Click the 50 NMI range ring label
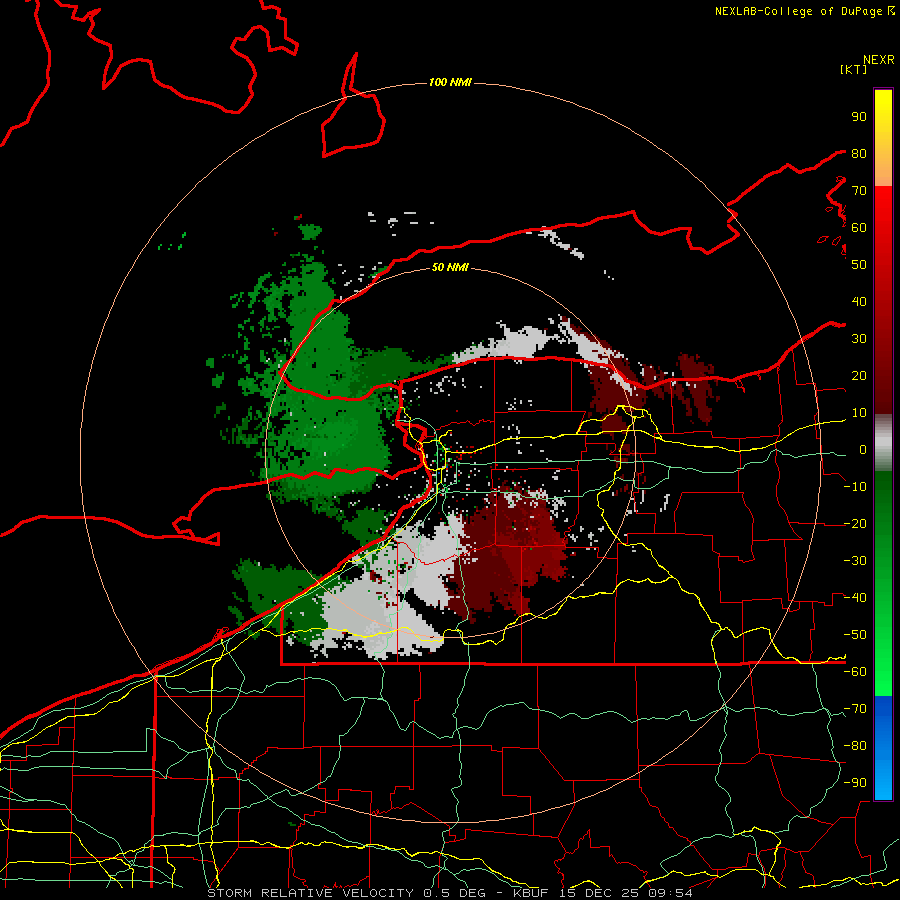The width and height of the screenshot is (900, 900). click(x=449, y=267)
